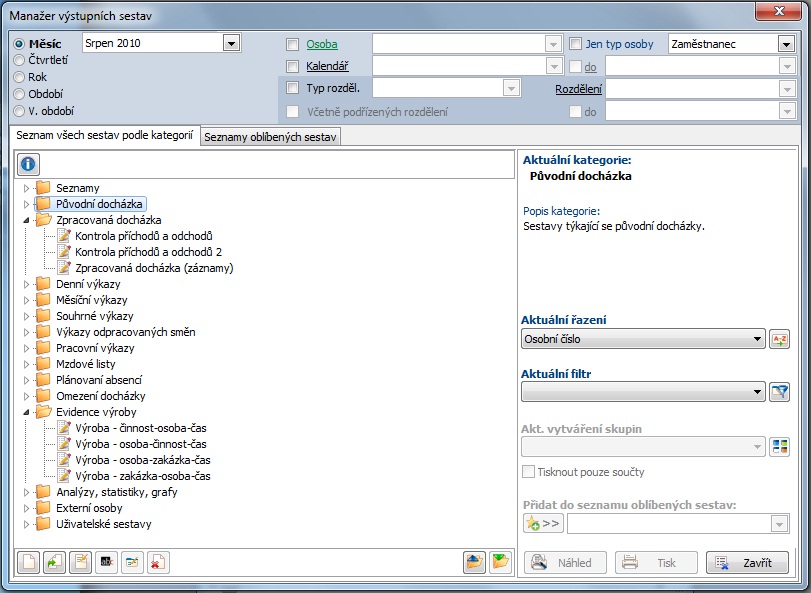Open report properties edit icon
811x593 pixels.
pyautogui.click(x=132, y=562)
